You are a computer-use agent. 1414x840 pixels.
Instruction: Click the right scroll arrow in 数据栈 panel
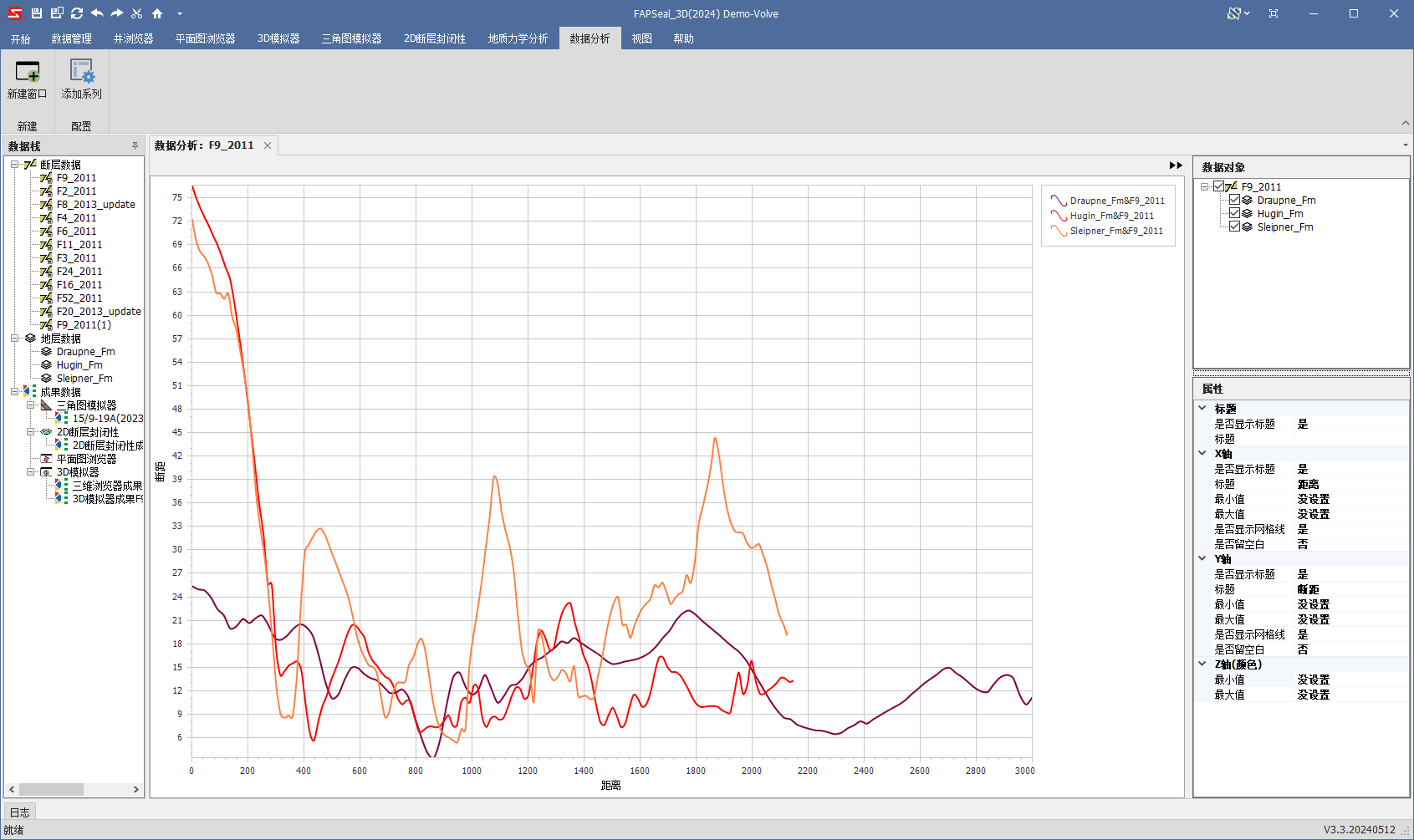136,789
